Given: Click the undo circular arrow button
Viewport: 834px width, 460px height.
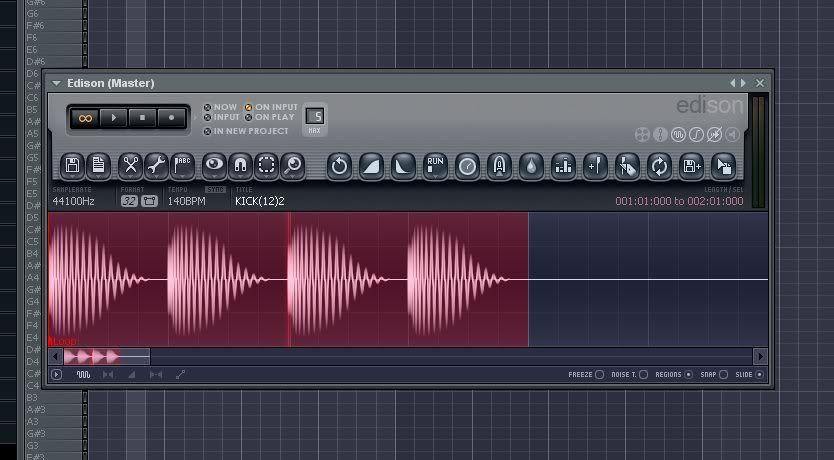Looking at the screenshot, I should [339, 166].
